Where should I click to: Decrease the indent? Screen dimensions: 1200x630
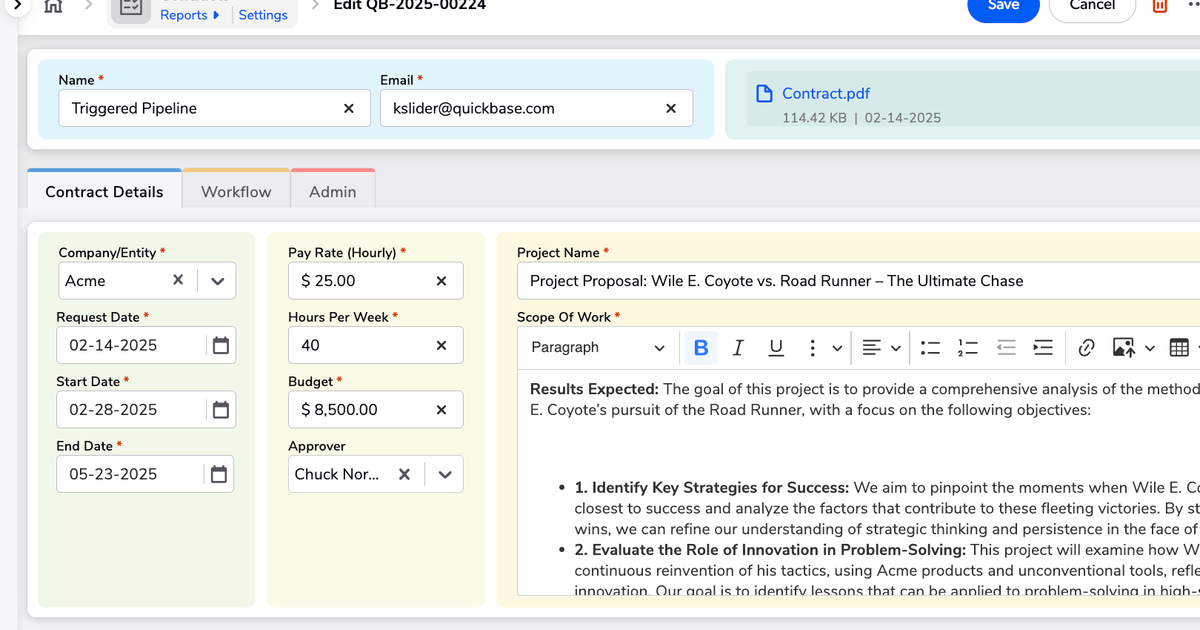(1006, 347)
